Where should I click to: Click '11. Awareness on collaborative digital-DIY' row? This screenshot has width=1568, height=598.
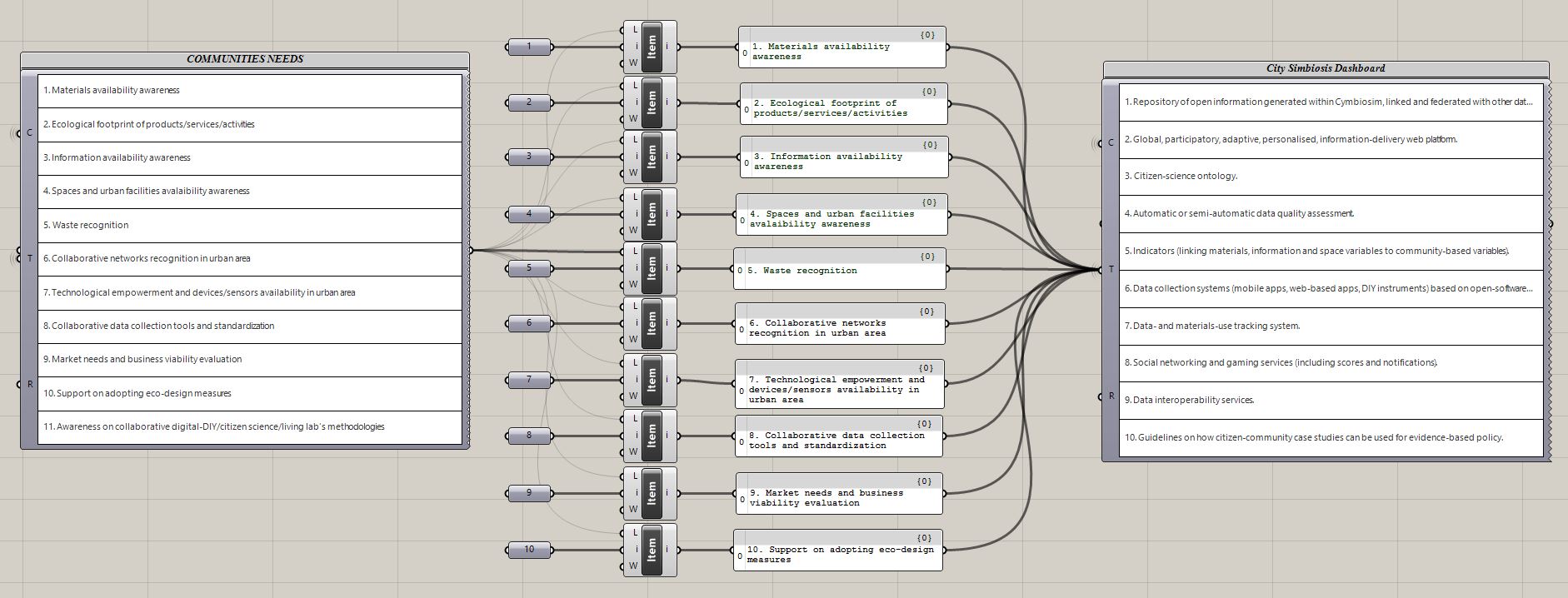(x=250, y=427)
